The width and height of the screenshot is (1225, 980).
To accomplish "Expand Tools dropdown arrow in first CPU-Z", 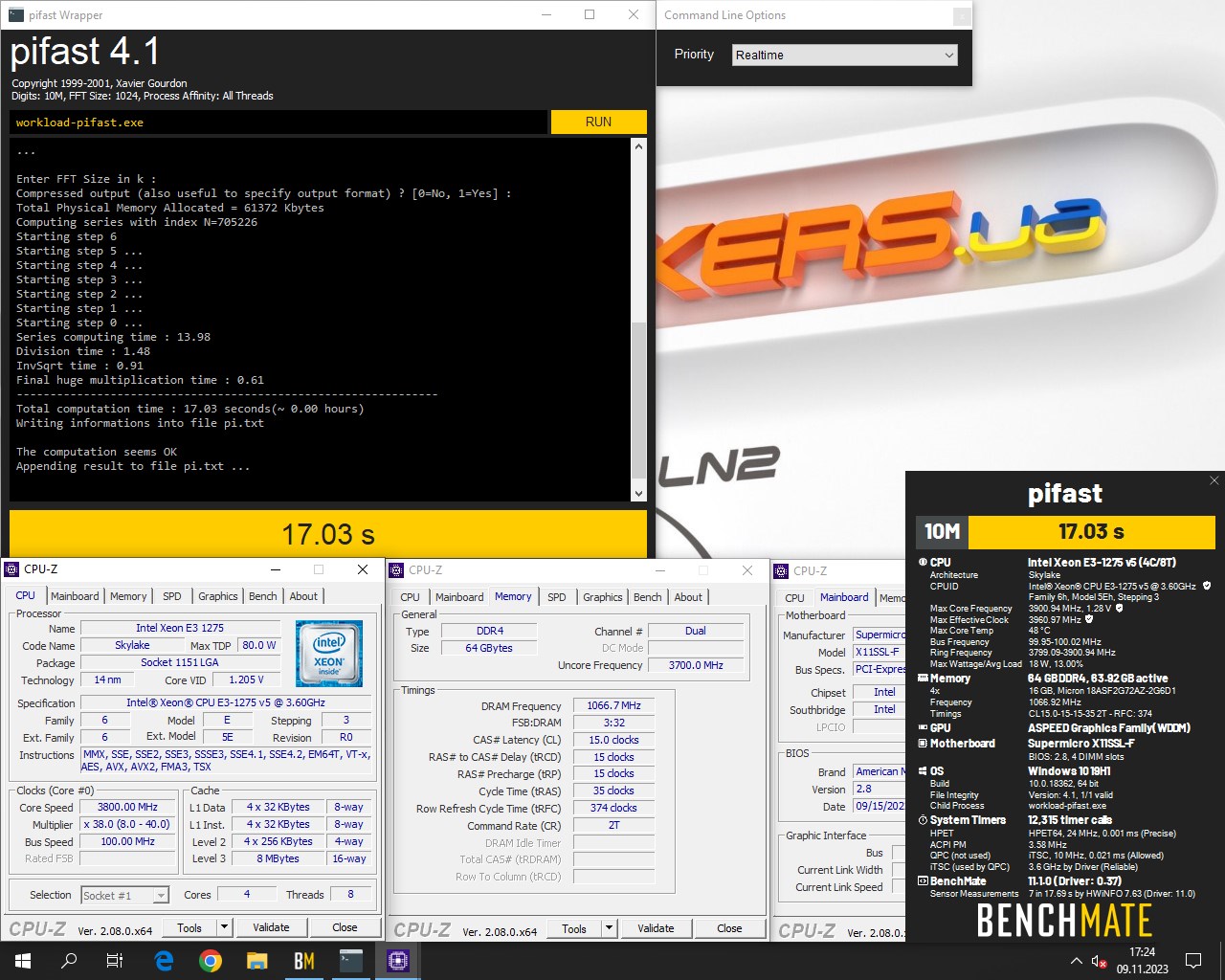I will [x=224, y=926].
